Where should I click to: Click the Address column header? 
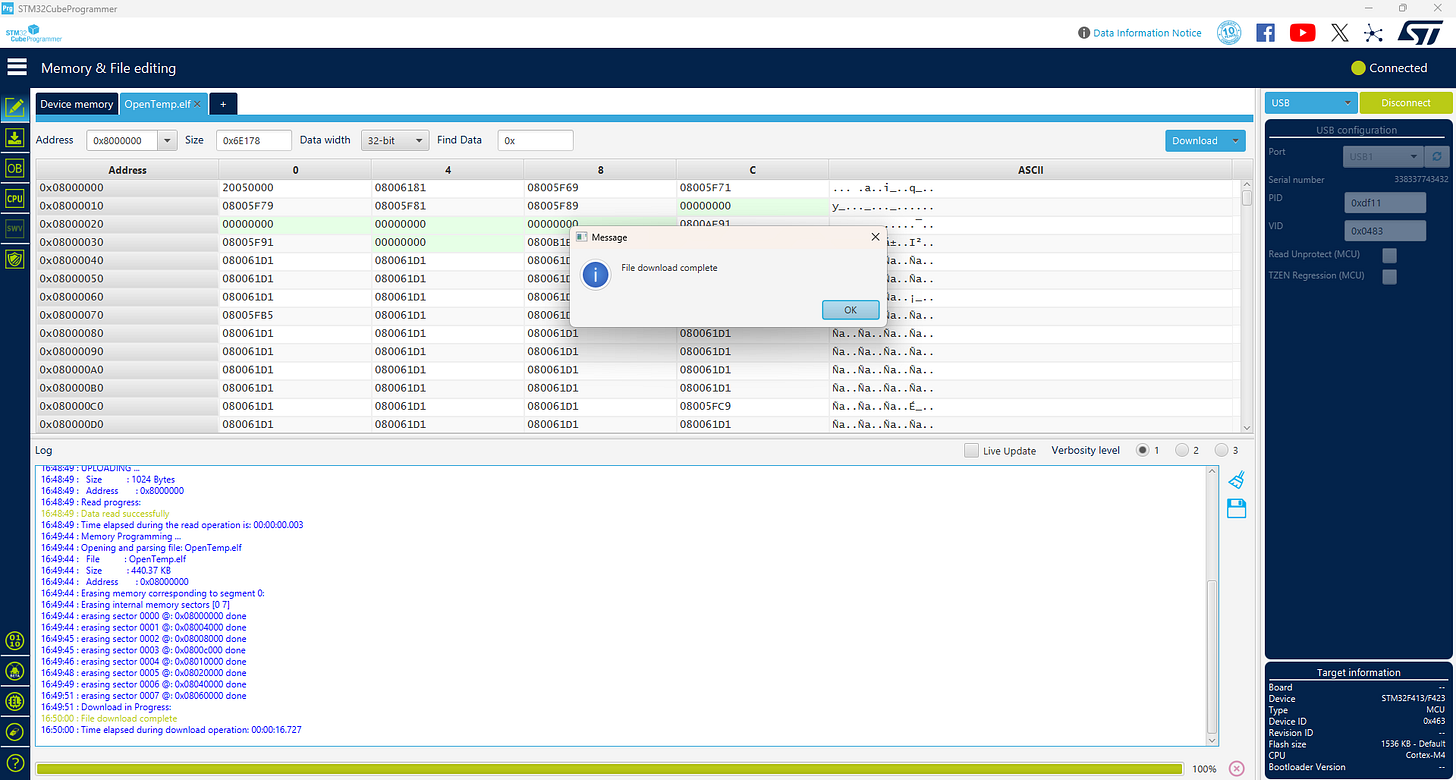pos(127,170)
